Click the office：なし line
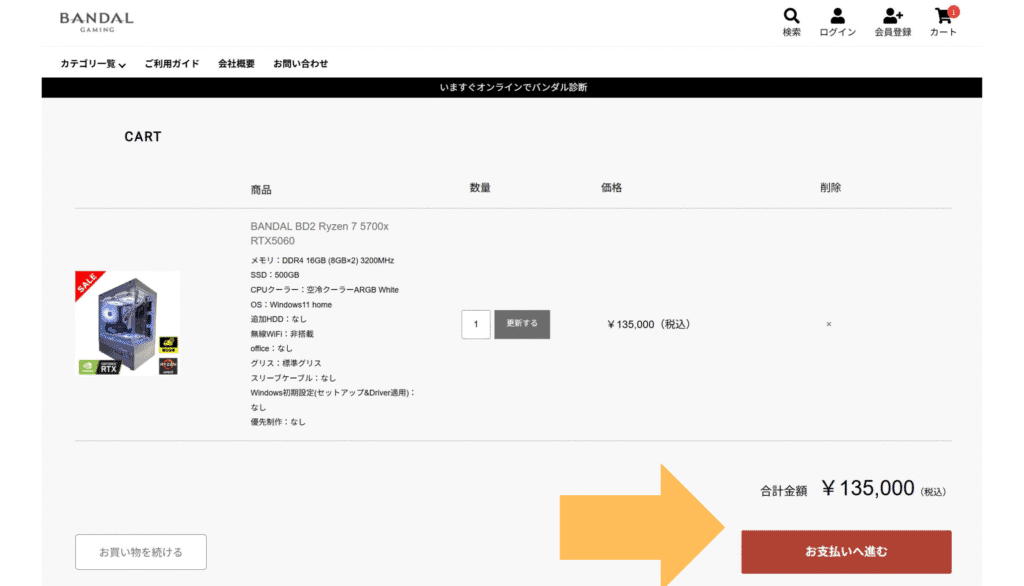1024x586 pixels. pyautogui.click(x=272, y=348)
